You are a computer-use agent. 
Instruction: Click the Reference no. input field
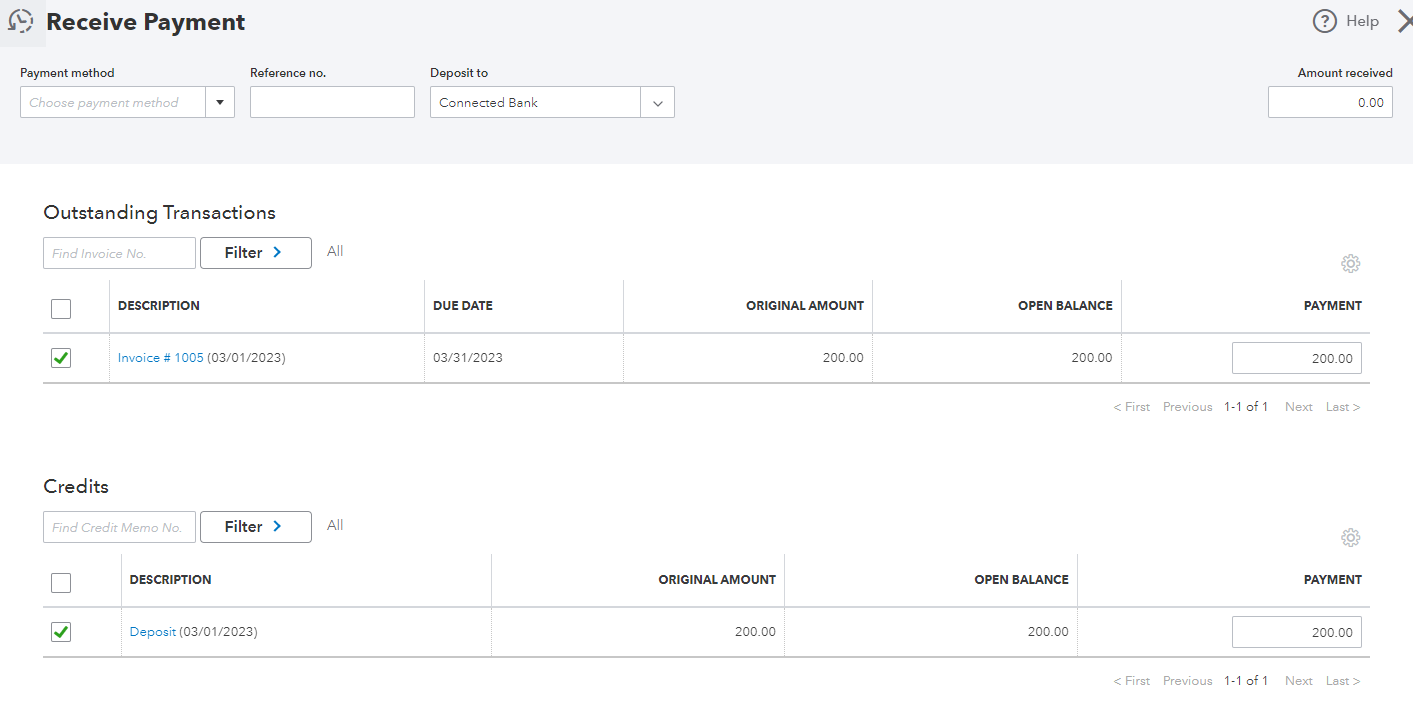click(x=332, y=101)
